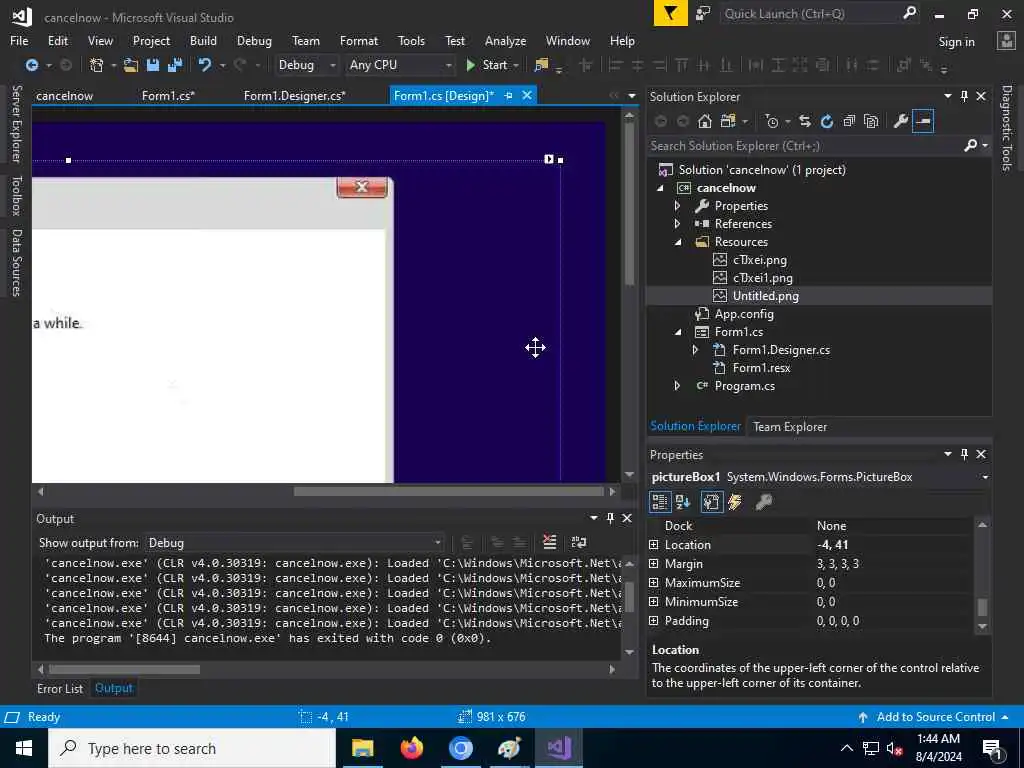Switch to the Form1.Designer.cs* tab
Viewport: 1024px width, 768px height.
pyautogui.click(x=295, y=95)
